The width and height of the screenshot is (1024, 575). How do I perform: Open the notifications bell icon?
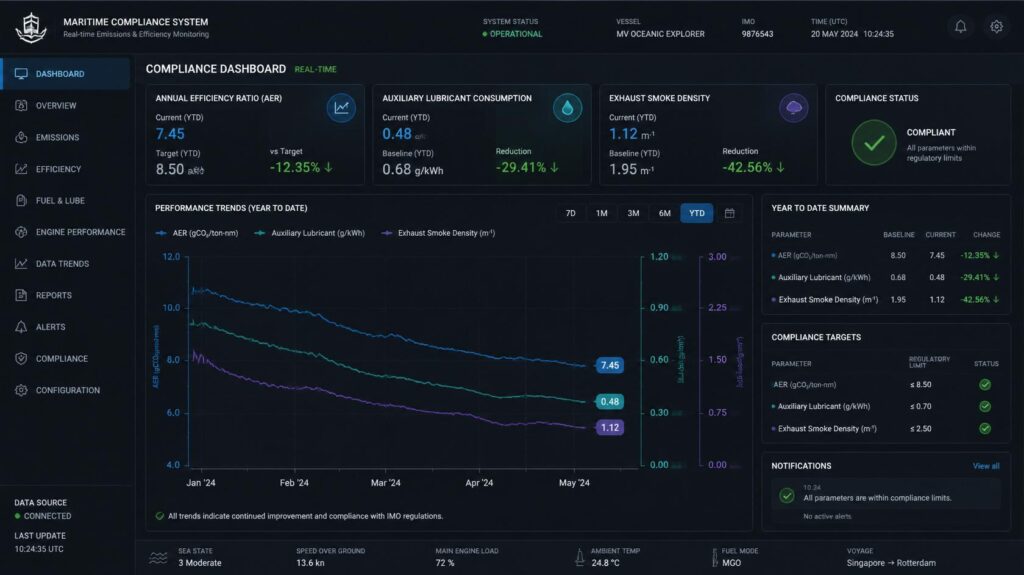960,27
